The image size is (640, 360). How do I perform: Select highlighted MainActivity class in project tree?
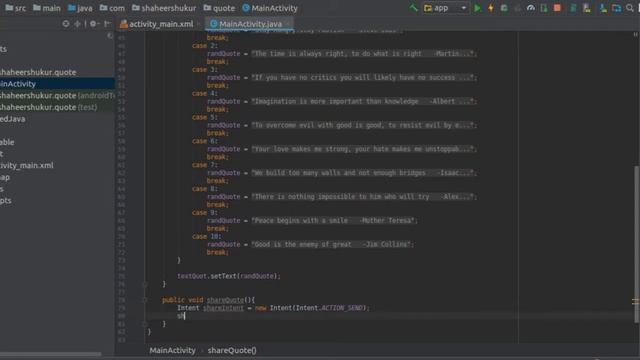click(x=57, y=84)
